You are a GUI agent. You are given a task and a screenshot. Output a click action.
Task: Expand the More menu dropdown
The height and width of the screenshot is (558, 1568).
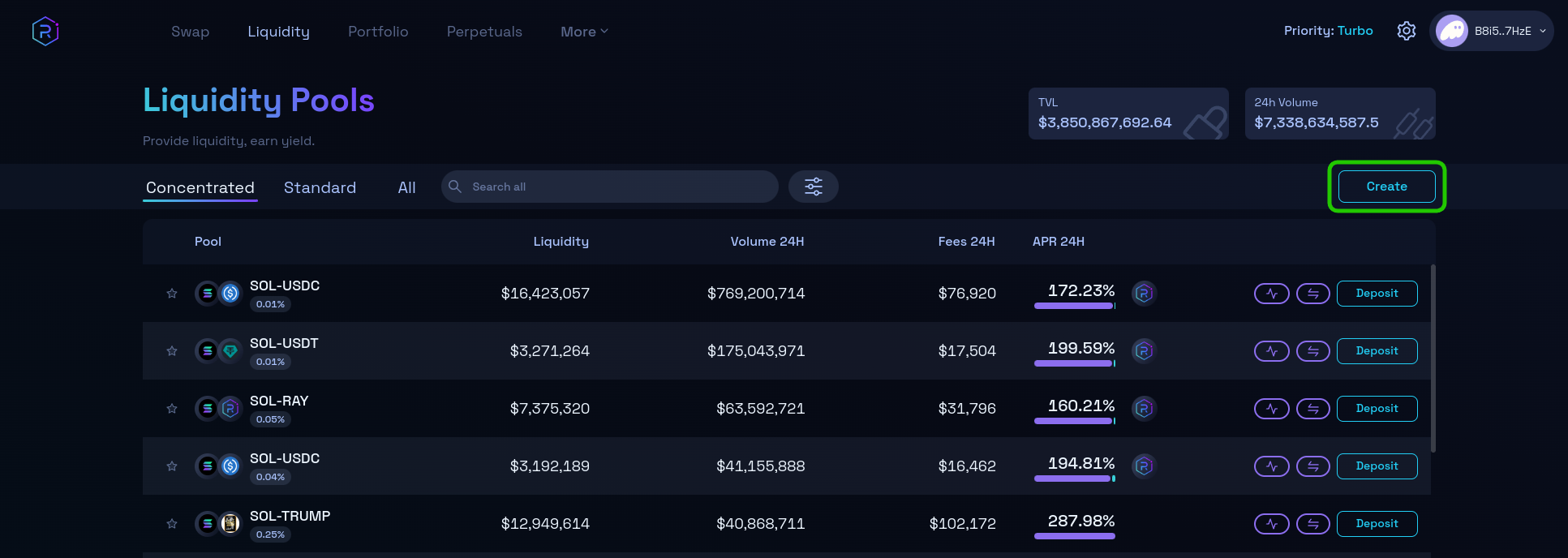coord(584,32)
